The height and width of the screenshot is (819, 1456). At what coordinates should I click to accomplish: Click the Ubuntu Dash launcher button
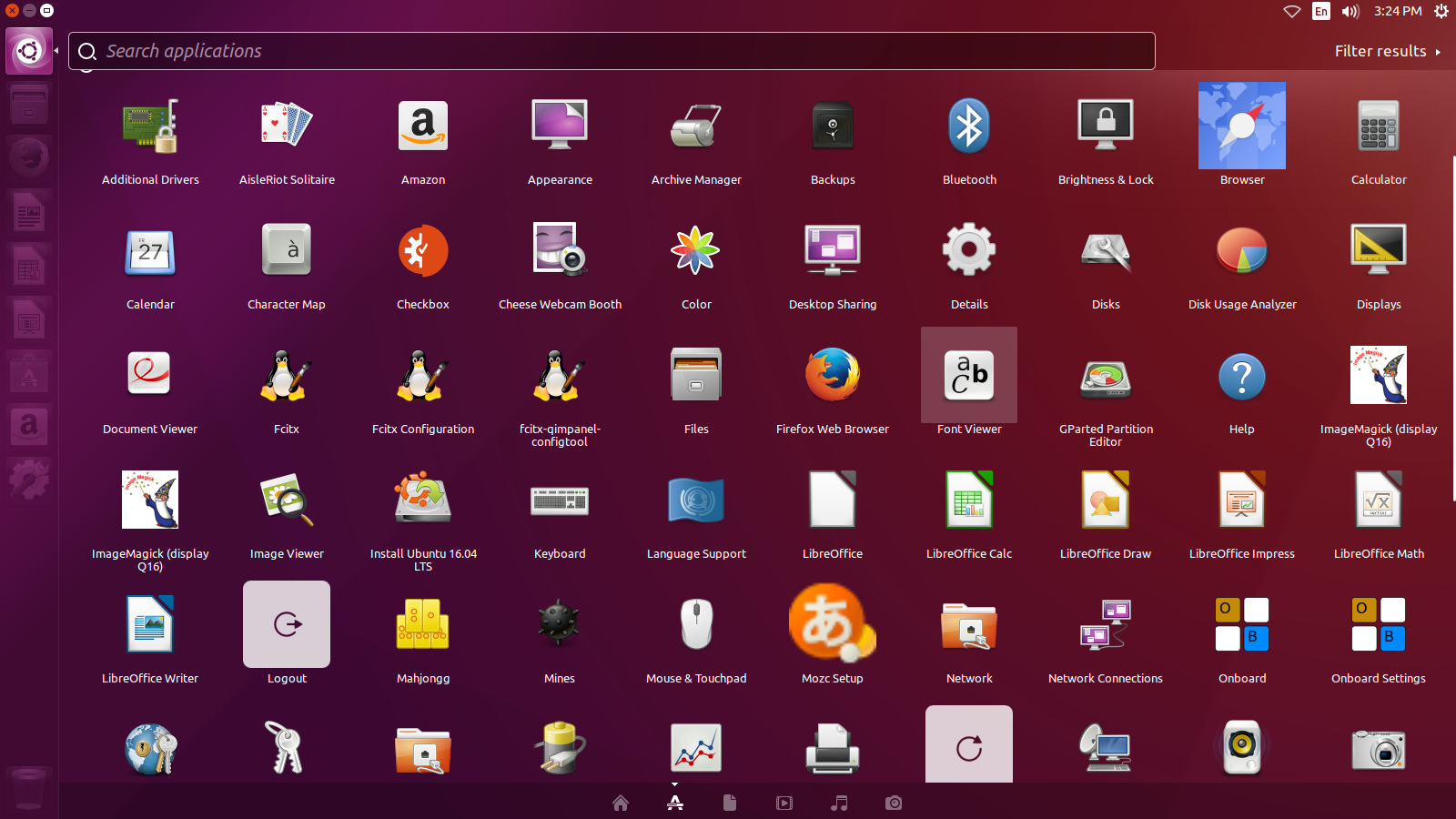click(x=29, y=51)
